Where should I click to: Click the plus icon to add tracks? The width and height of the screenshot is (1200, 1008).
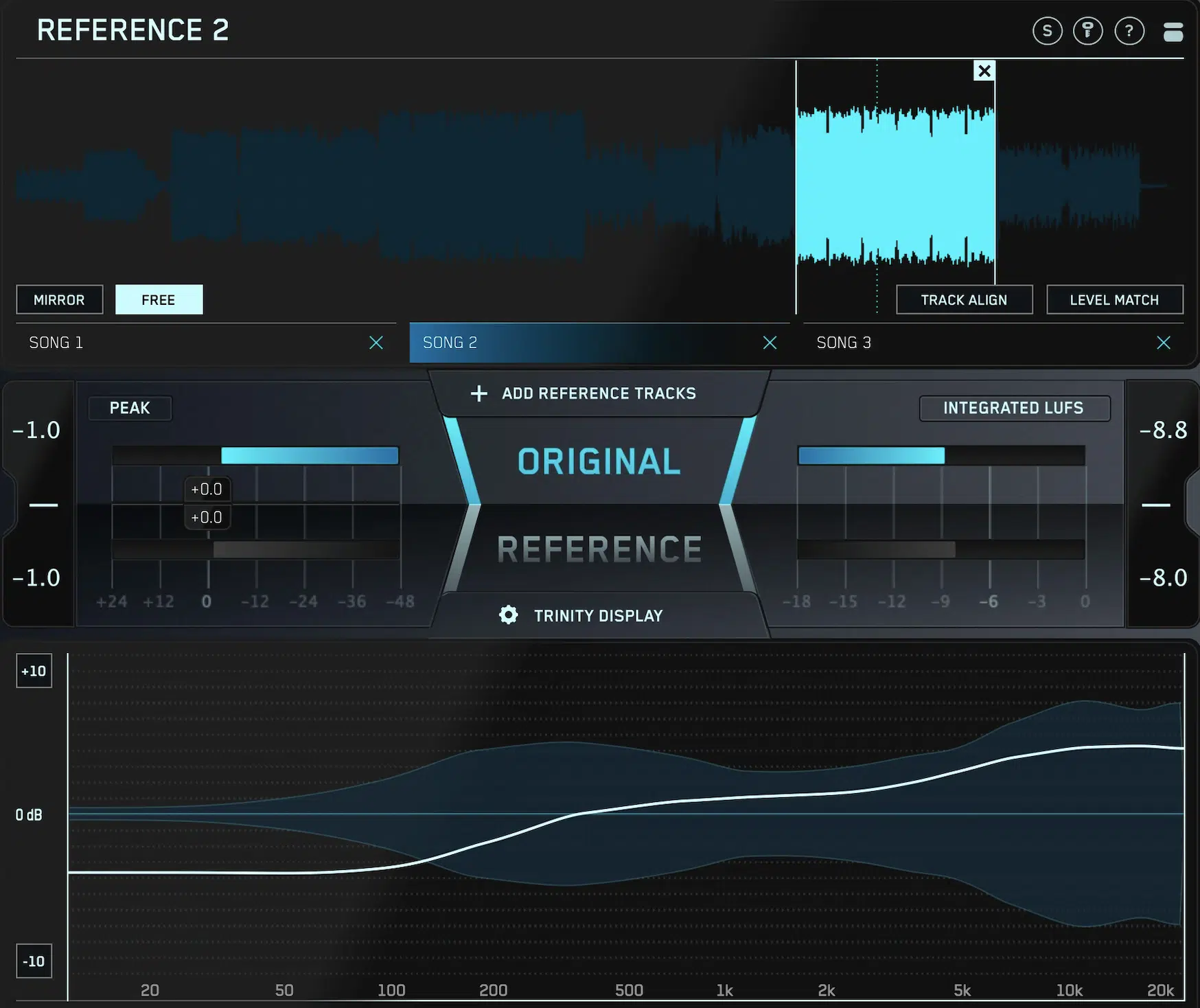[x=479, y=393]
